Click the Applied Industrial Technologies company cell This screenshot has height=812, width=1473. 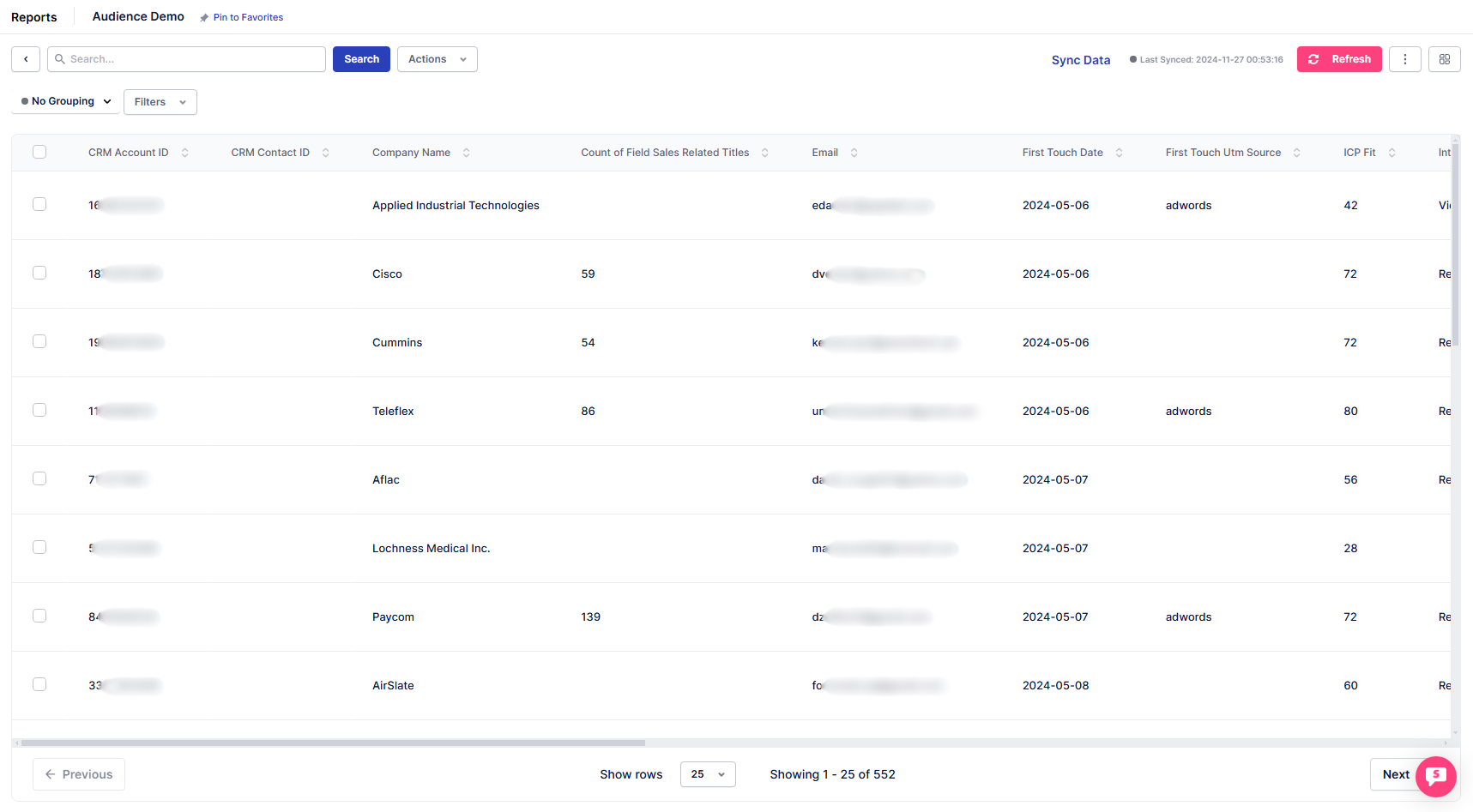[x=456, y=206]
